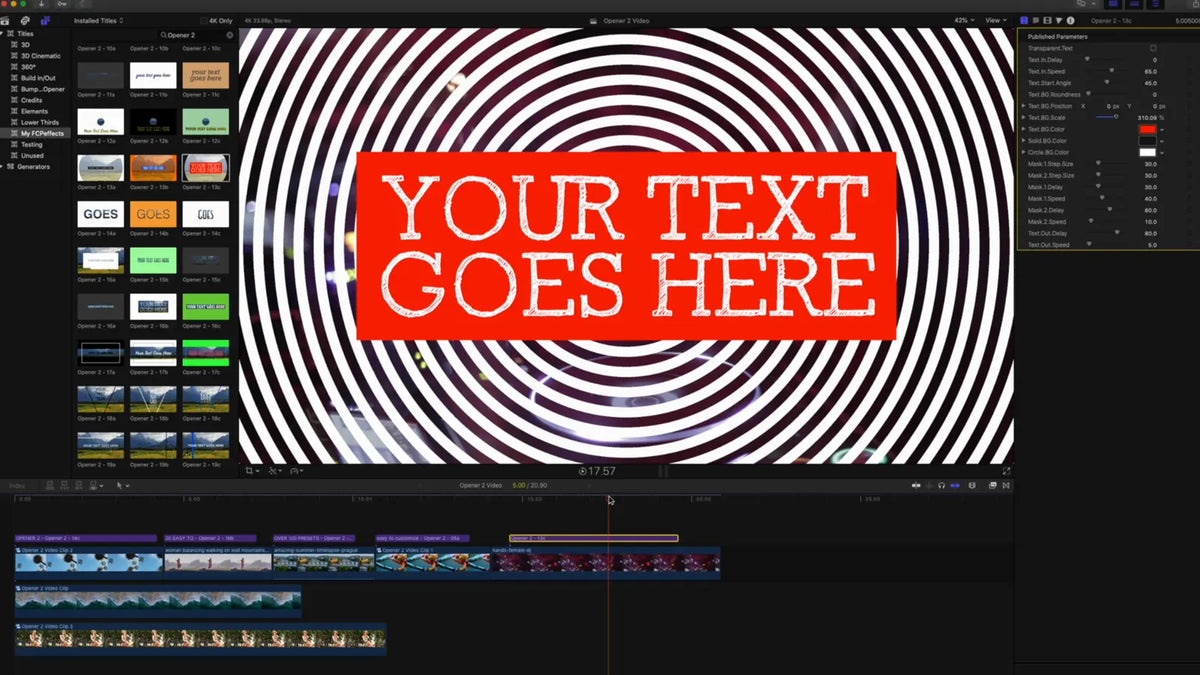1200x675 pixels.
Task: Select the Opener 2 - 13c title thumbnail
Action: pos(205,168)
